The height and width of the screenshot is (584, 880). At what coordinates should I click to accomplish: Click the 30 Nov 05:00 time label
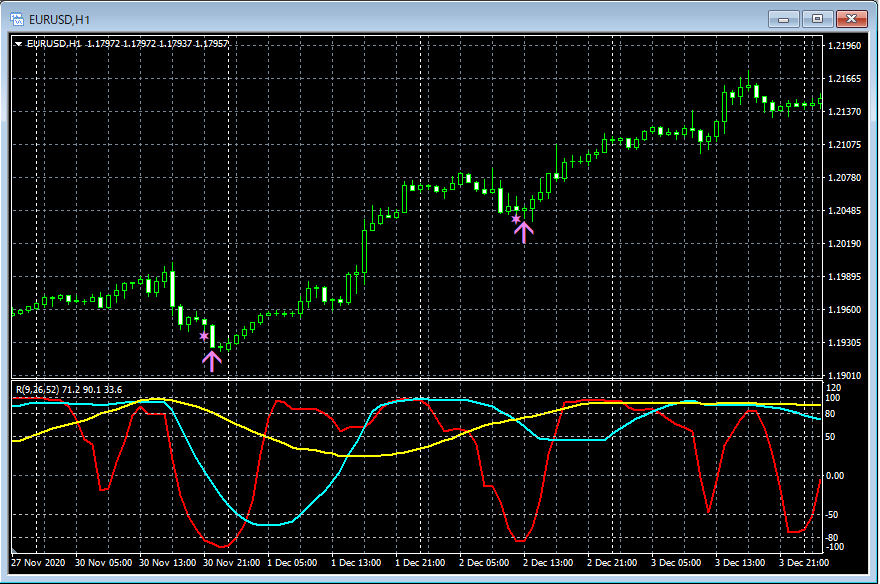(x=103, y=563)
